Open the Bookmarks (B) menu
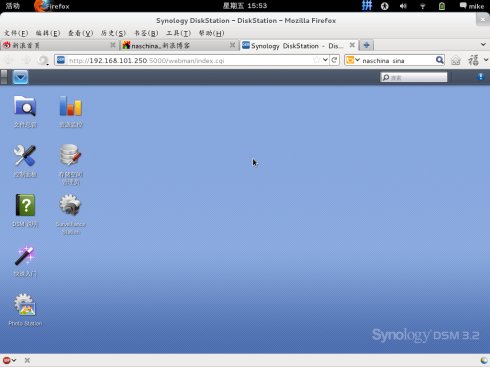490x367 pixels. 146,33
